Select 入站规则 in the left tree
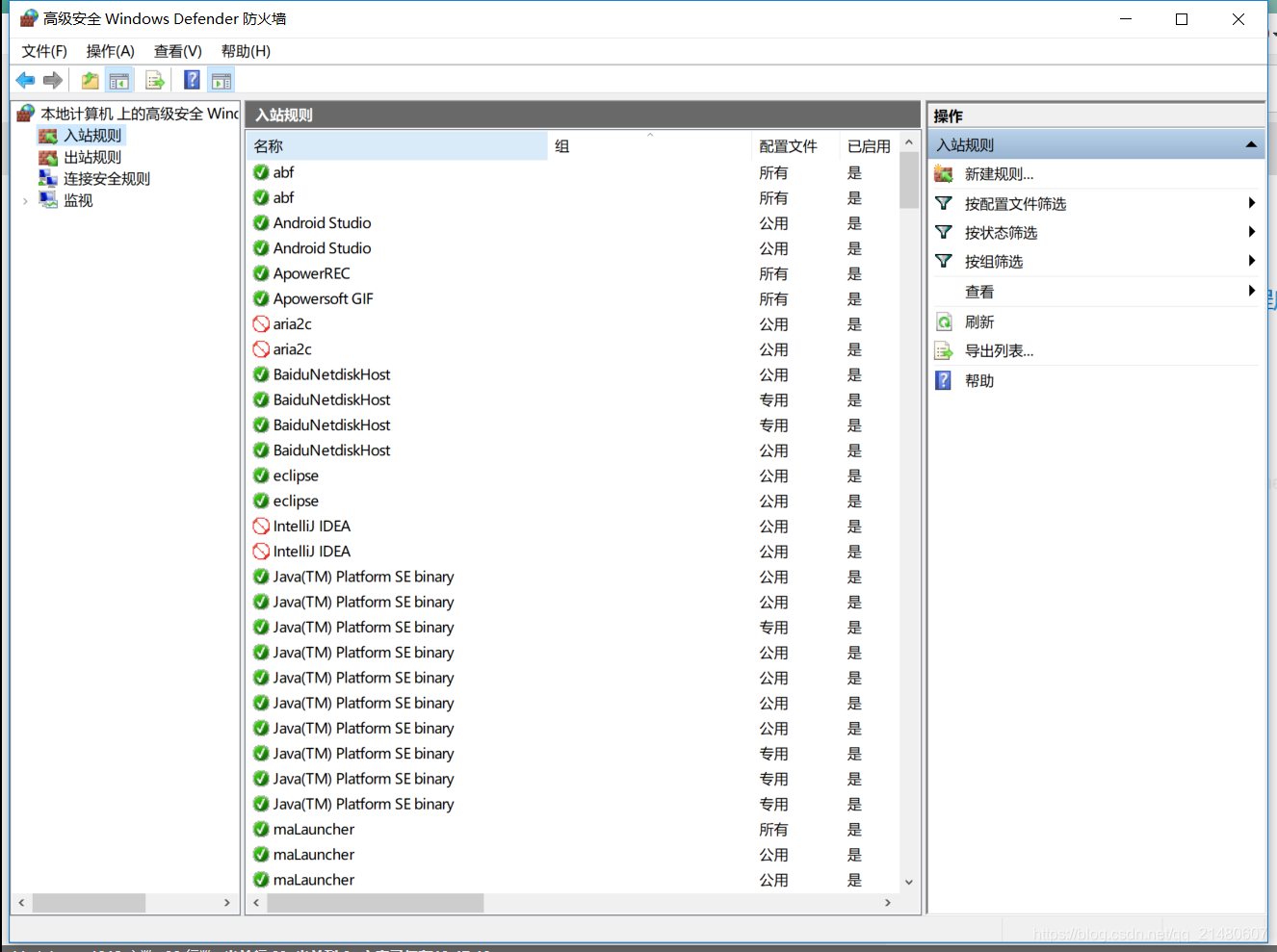The image size is (1277, 952). pos(92,136)
